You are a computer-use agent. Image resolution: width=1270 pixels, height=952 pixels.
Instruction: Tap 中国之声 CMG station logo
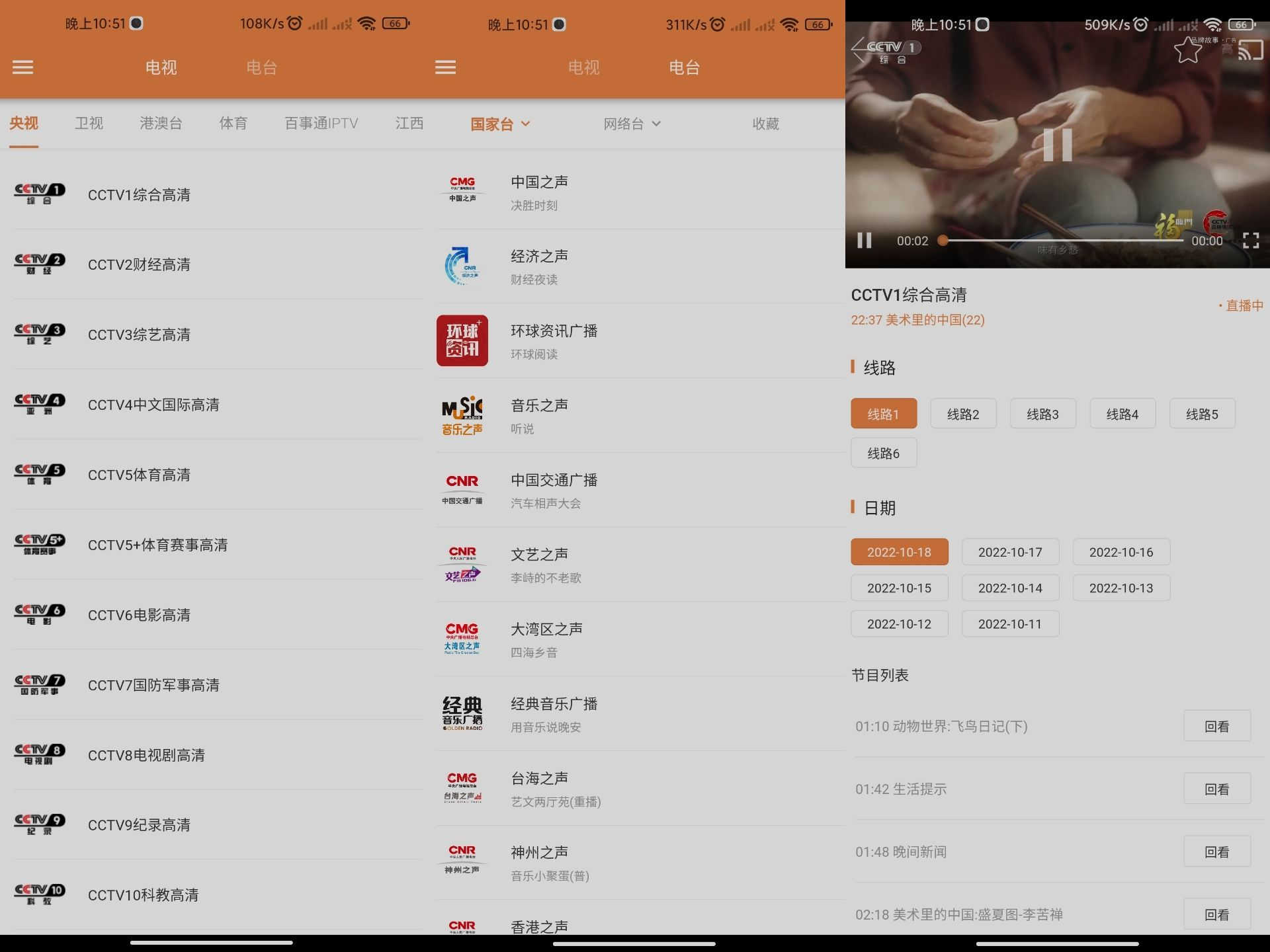coord(462,190)
